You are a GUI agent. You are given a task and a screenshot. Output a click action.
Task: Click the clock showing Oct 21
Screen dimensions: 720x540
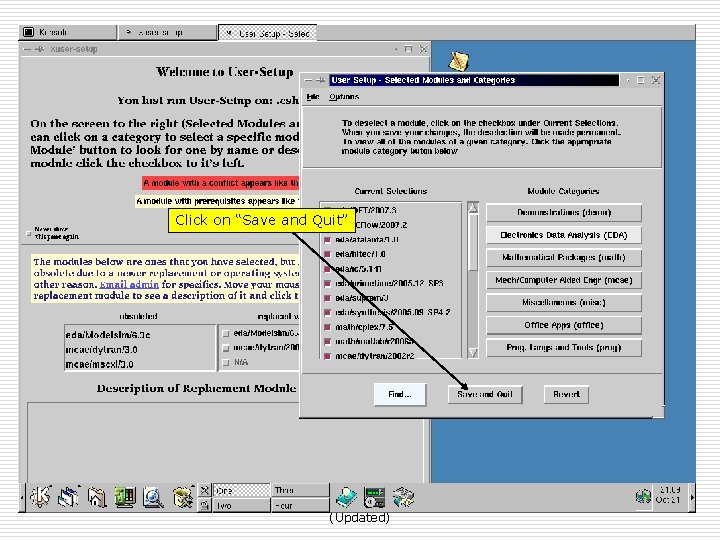coord(669,495)
